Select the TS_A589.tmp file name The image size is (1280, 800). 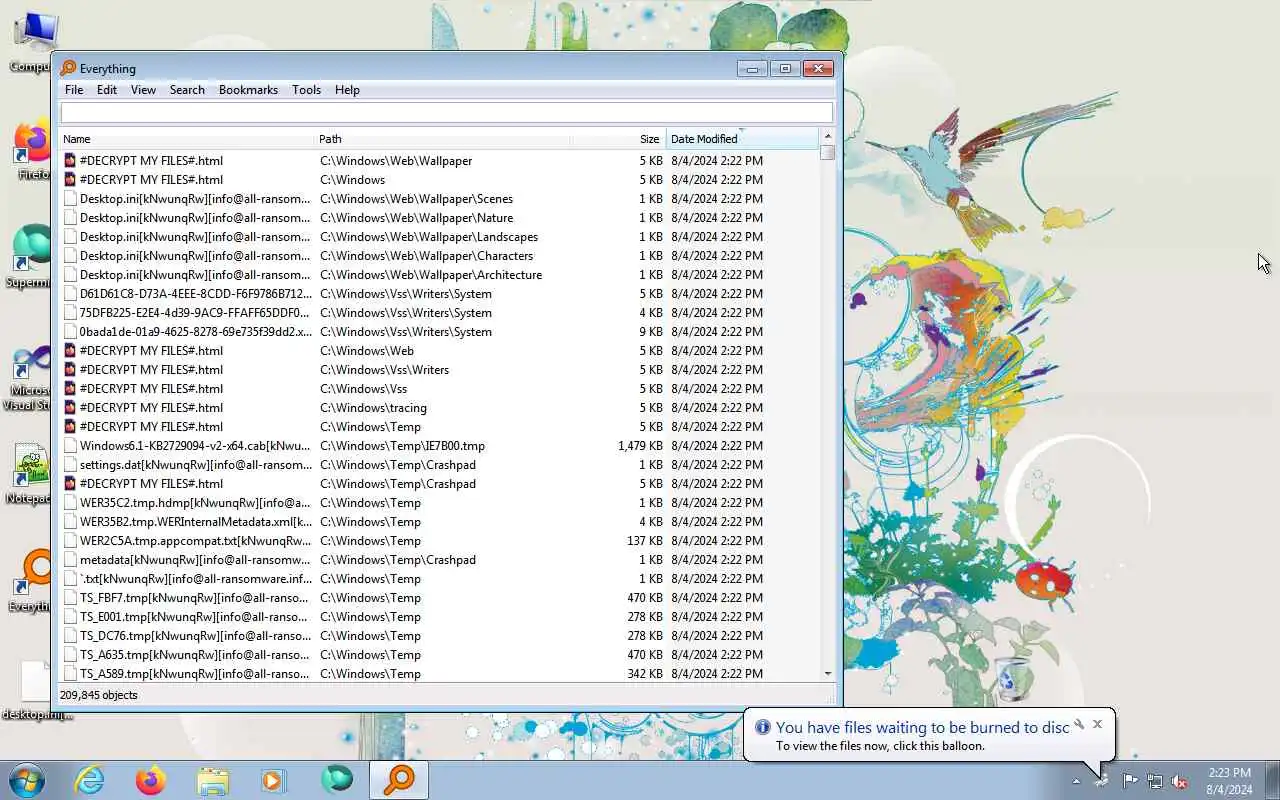pyautogui.click(x=194, y=673)
